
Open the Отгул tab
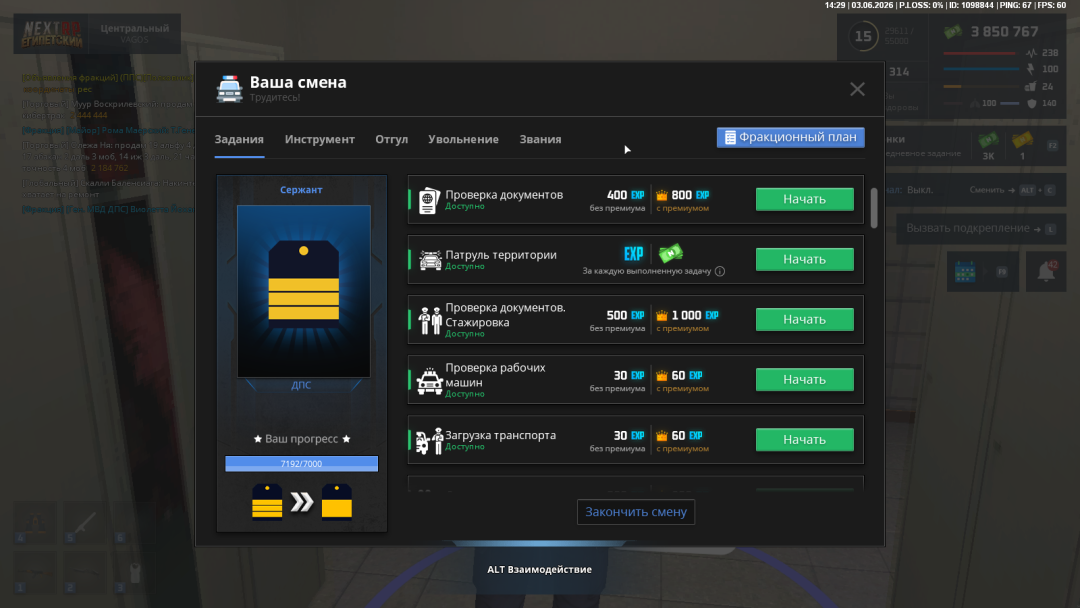click(391, 139)
